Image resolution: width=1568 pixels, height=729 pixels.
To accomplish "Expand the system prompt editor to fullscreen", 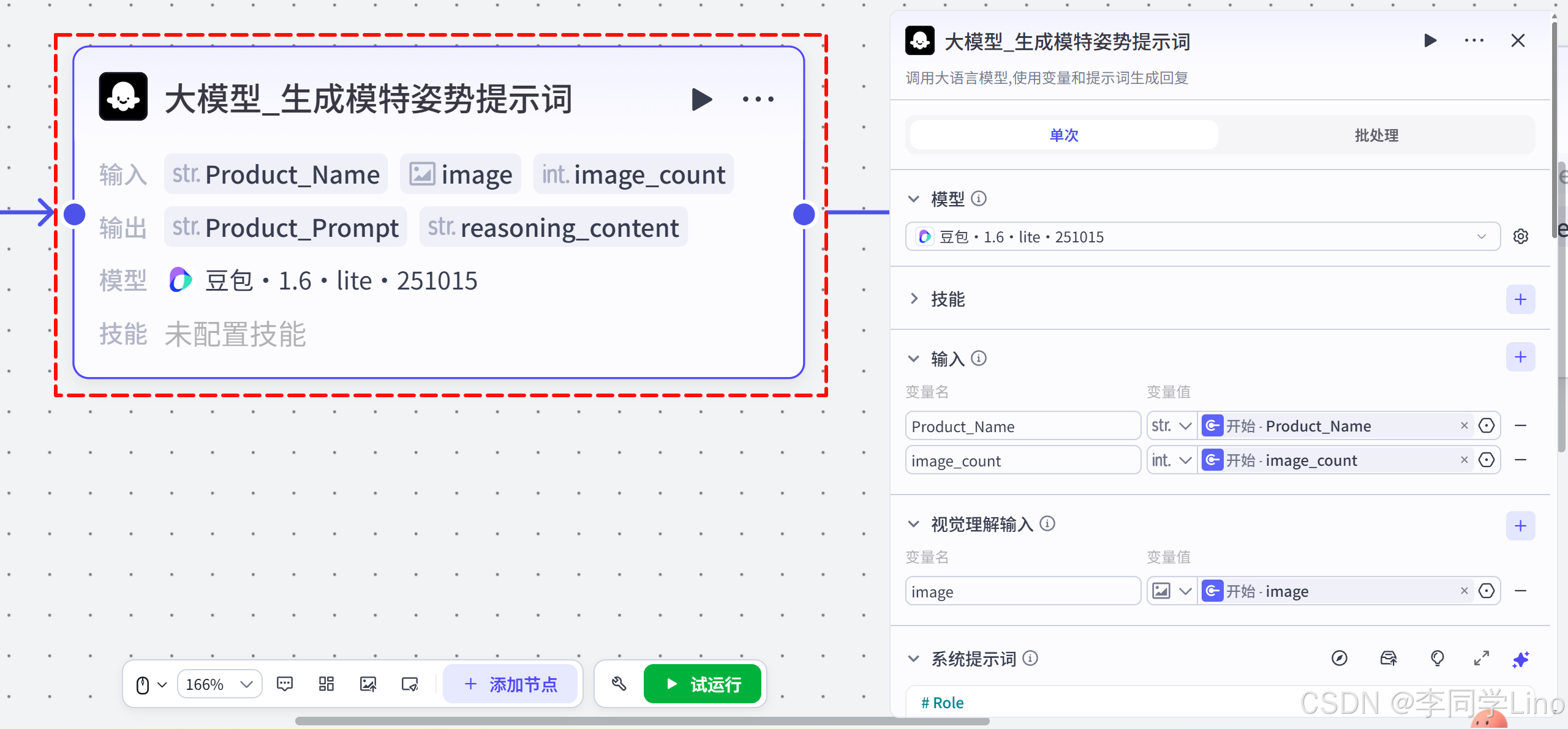I will point(1481,659).
